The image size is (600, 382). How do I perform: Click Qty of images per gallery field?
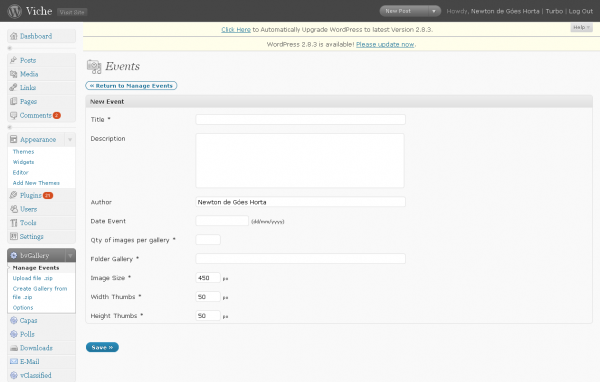tap(208, 240)
